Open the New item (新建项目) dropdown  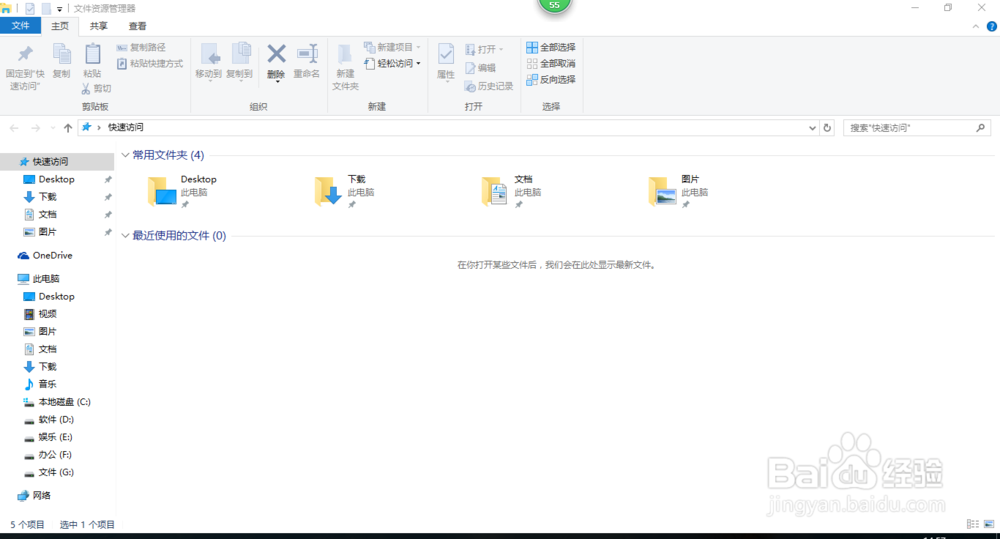(392, 47)
